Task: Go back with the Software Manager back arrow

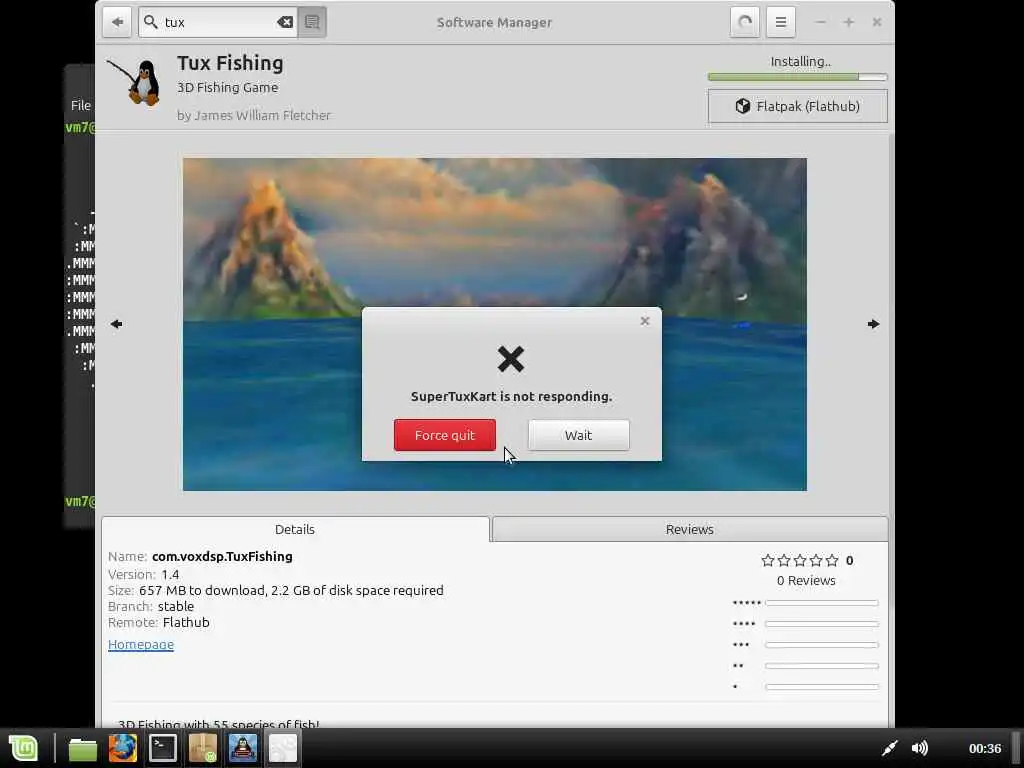Action: click(117, 22)
